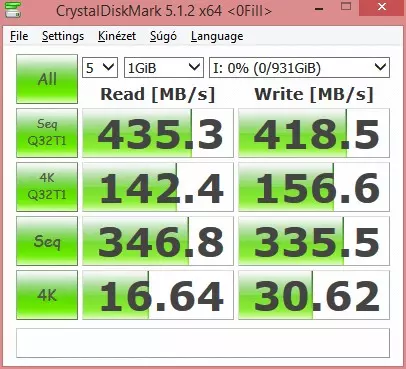Open the File menu

(x=19, y=36)
